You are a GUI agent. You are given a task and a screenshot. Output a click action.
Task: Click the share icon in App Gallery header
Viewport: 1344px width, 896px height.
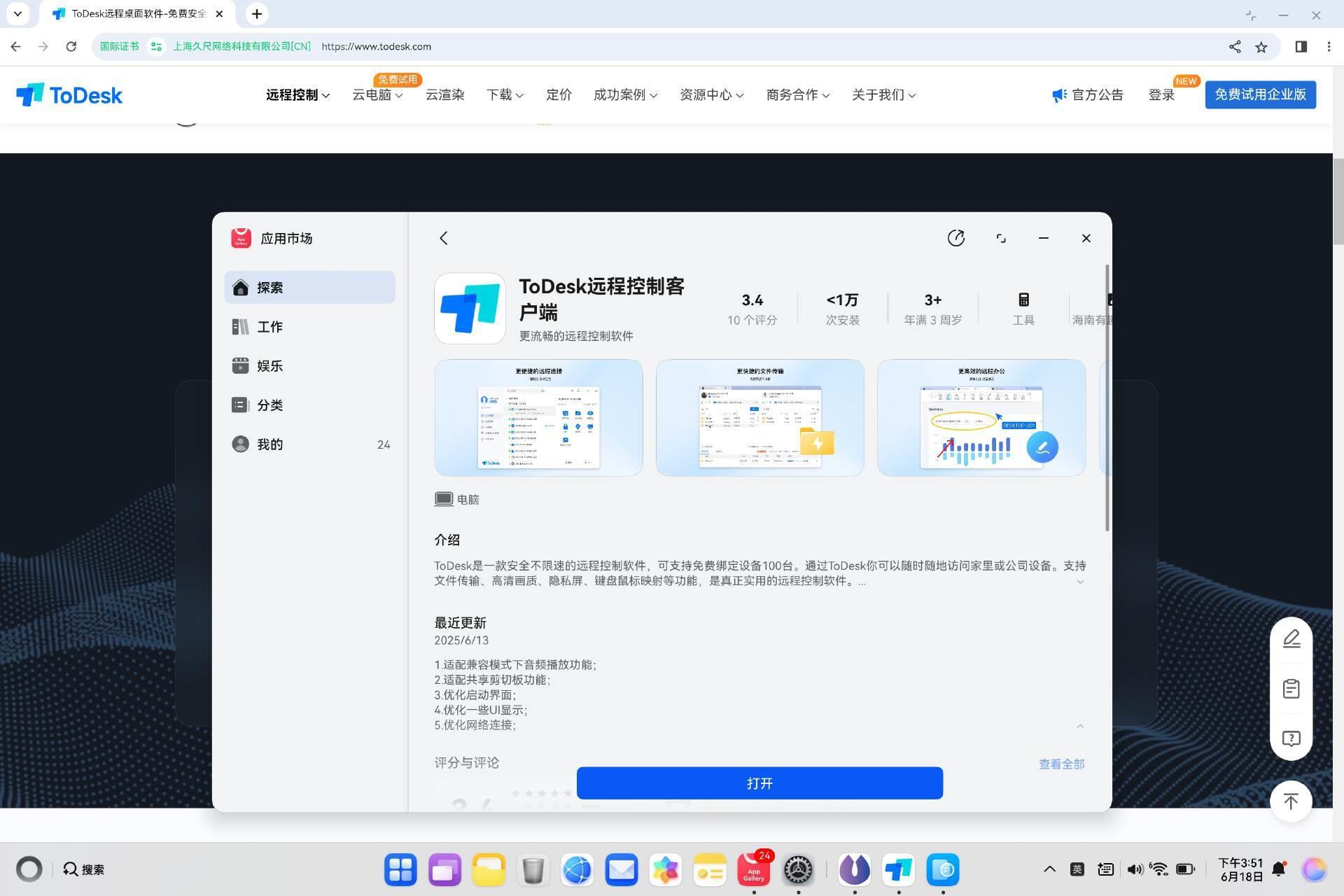956,238
